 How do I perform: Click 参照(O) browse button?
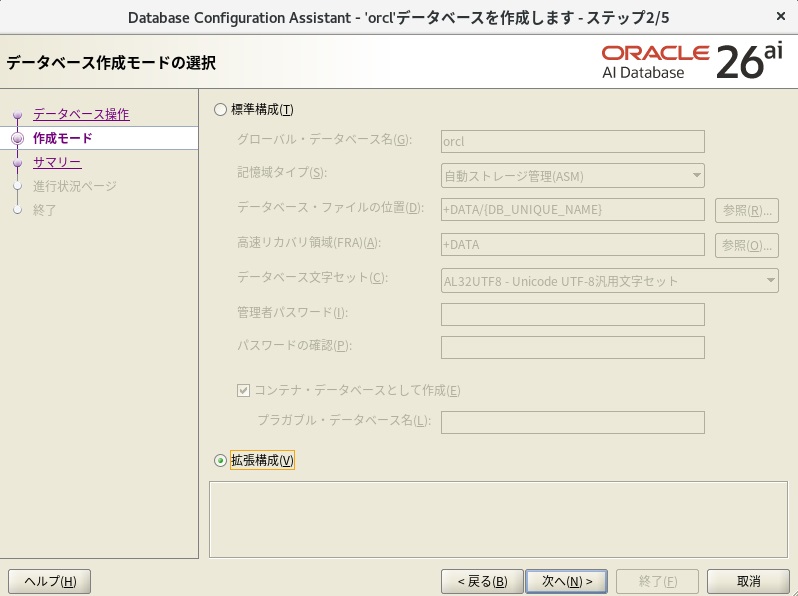[747, 245]
